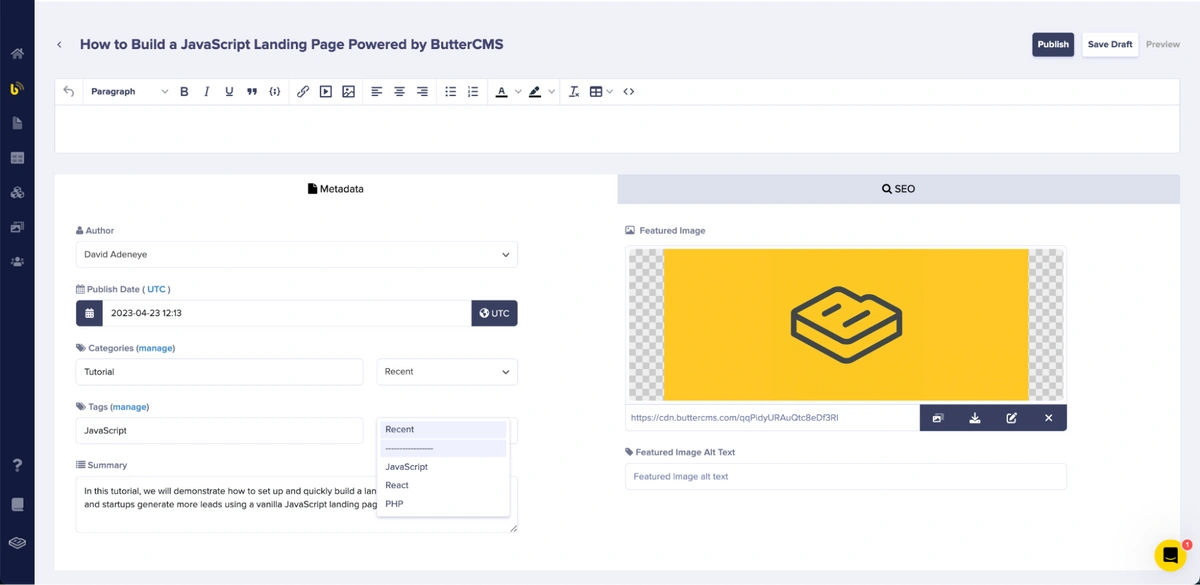Click the Tutorial categories input
The width and height of the screenshot is (1200, 585).
[x=220, y=372]
